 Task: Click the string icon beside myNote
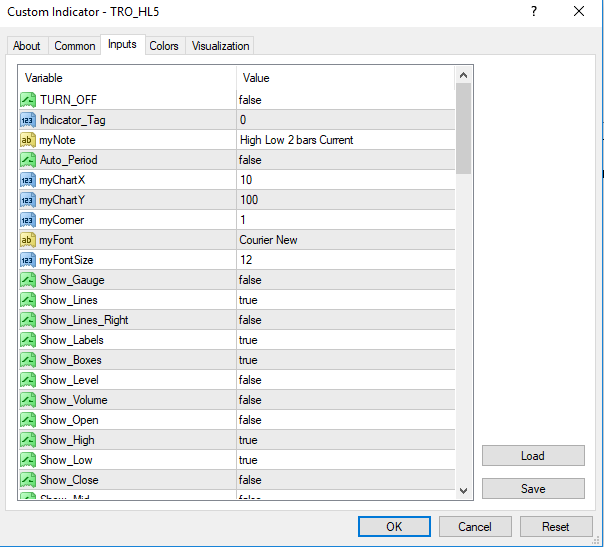point(28,140)
